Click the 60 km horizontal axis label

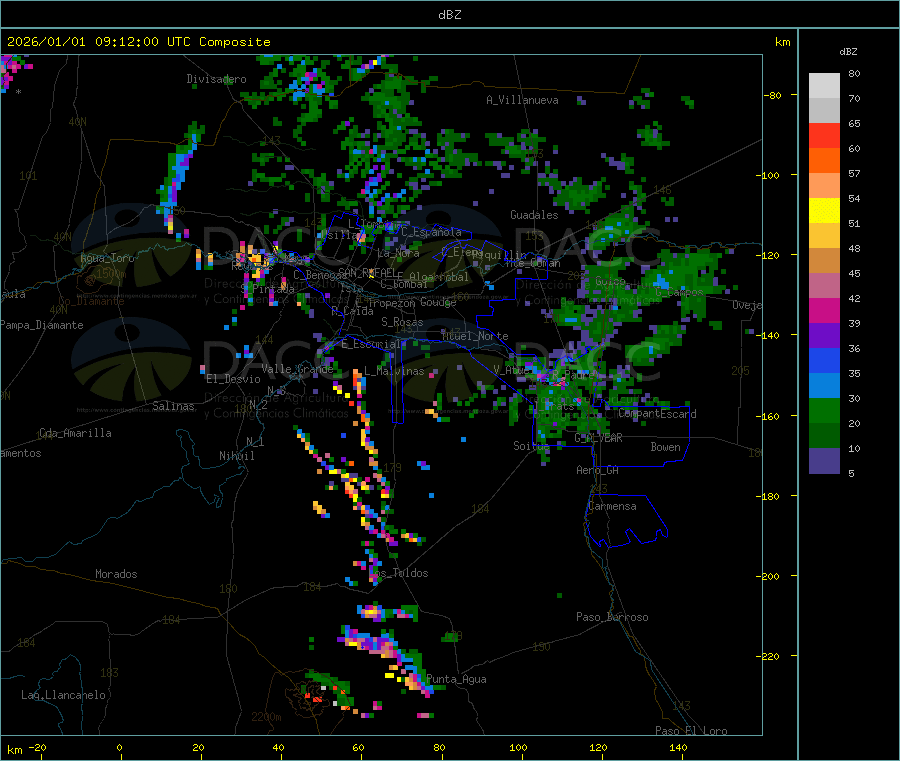click(x=358, y=747)
